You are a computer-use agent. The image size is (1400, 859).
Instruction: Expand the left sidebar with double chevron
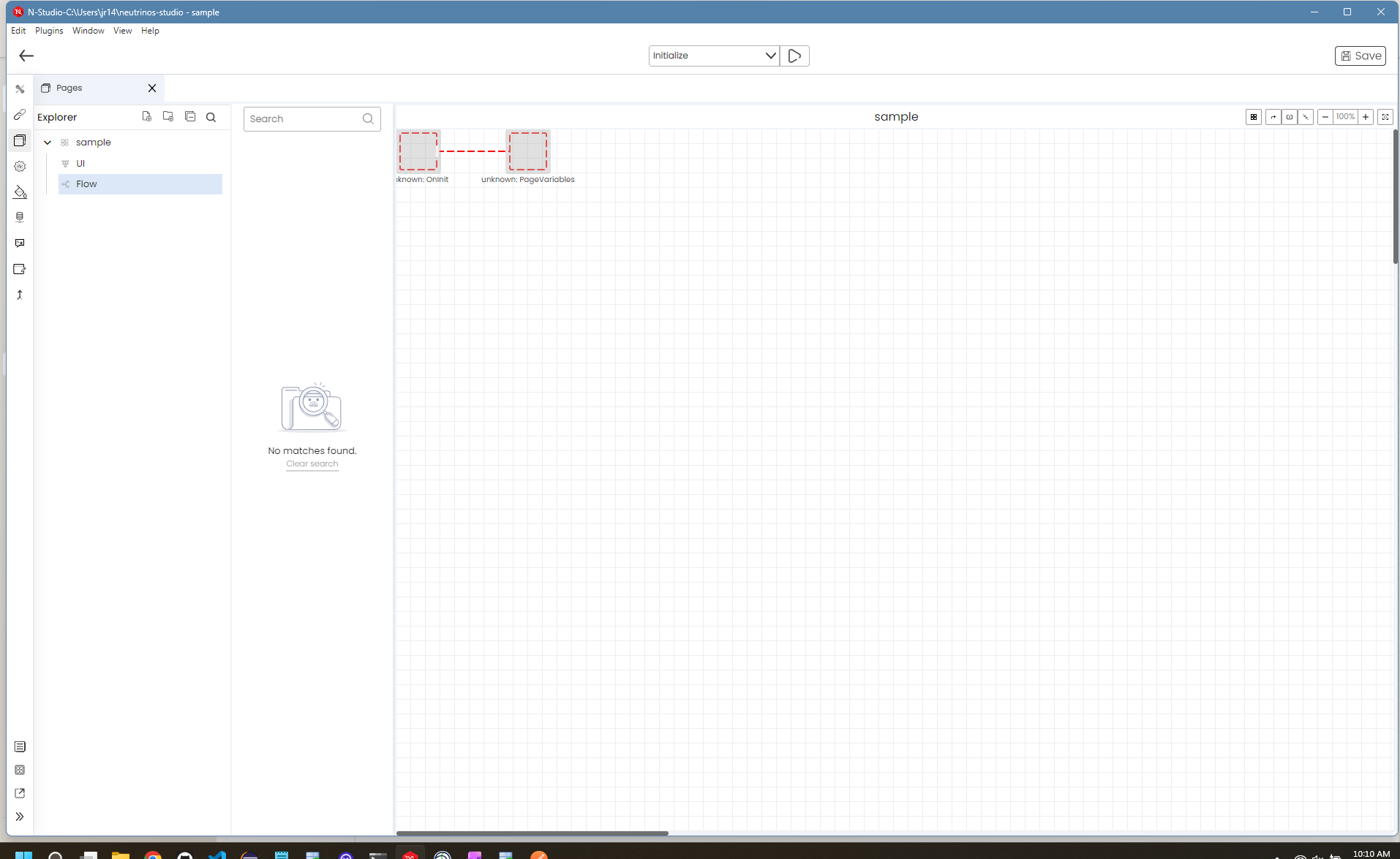(20, 817)
